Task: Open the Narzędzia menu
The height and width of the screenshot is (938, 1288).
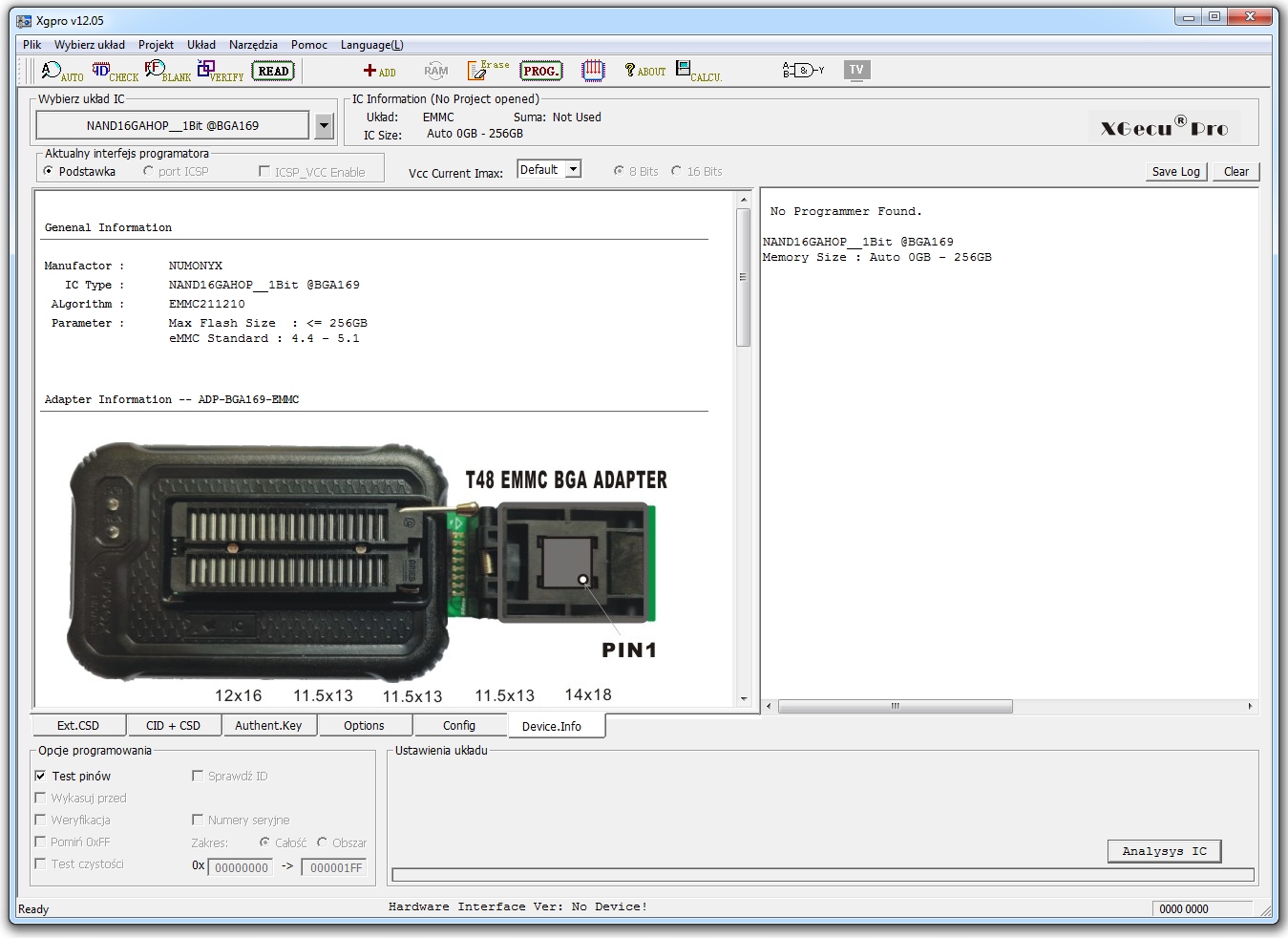Action: [x=253, y=45]
